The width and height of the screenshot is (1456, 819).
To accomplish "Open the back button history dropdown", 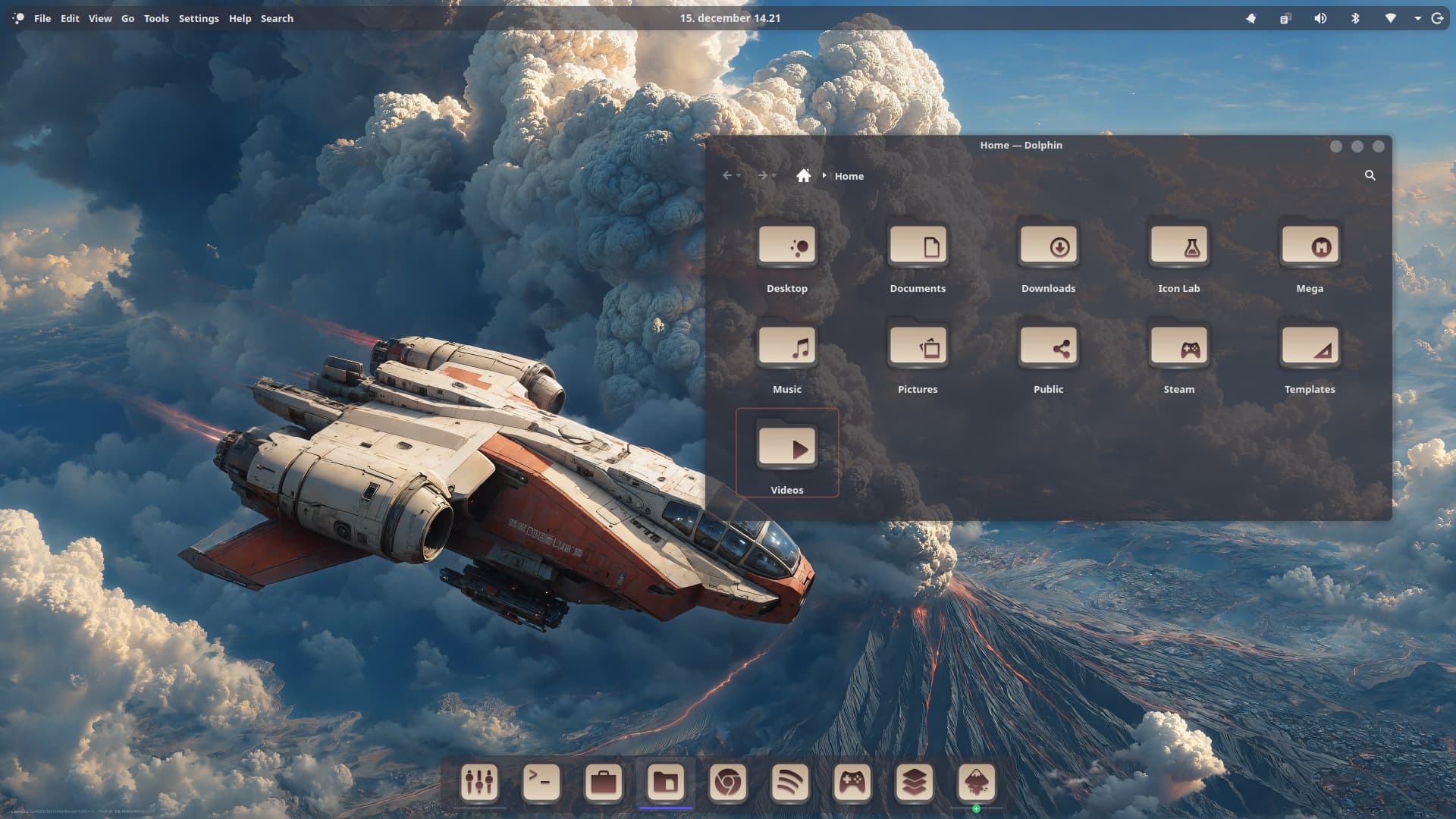I will click(x=739, y=176).
